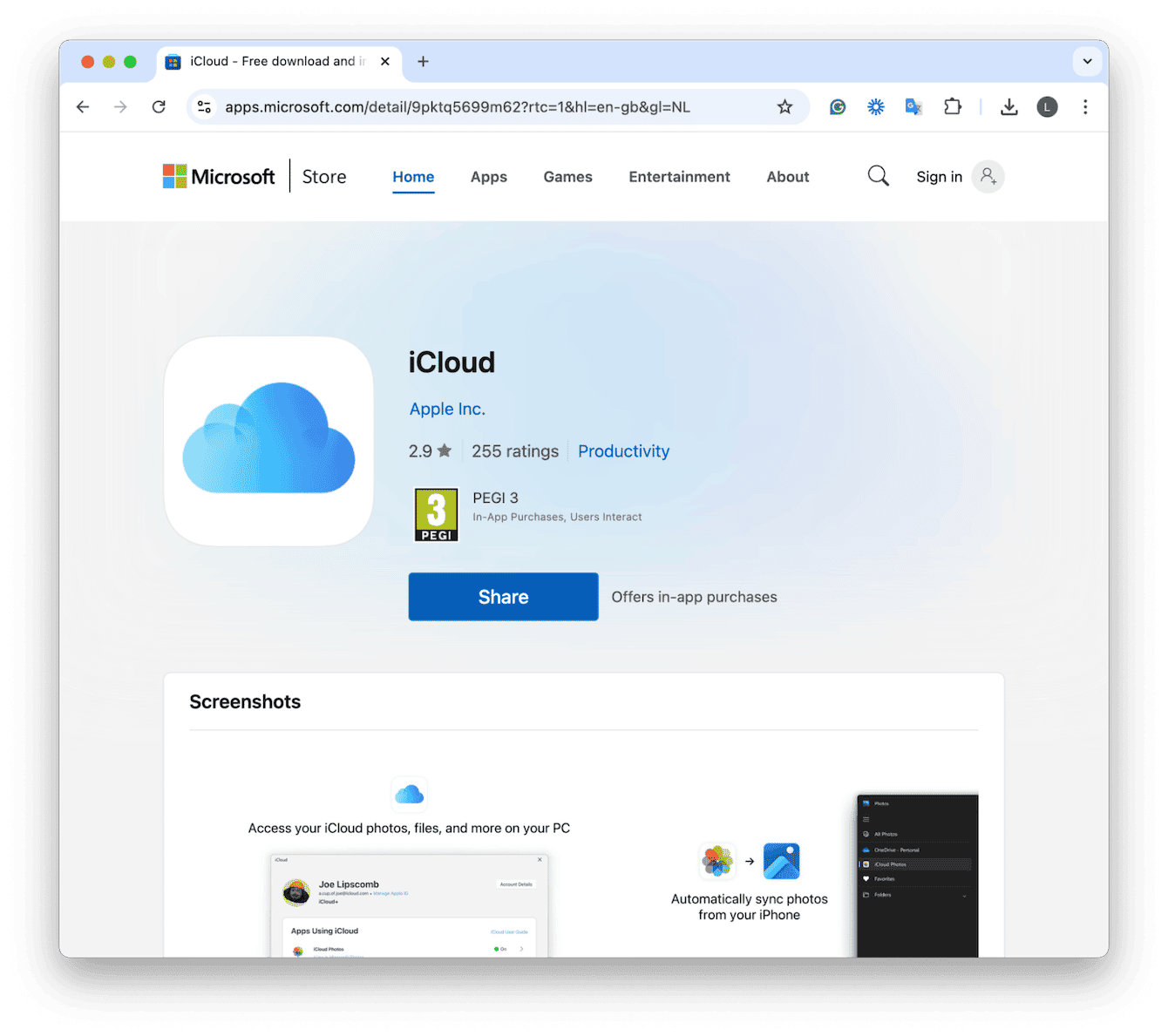Open the tab search chevron

tap(1087, 61)
